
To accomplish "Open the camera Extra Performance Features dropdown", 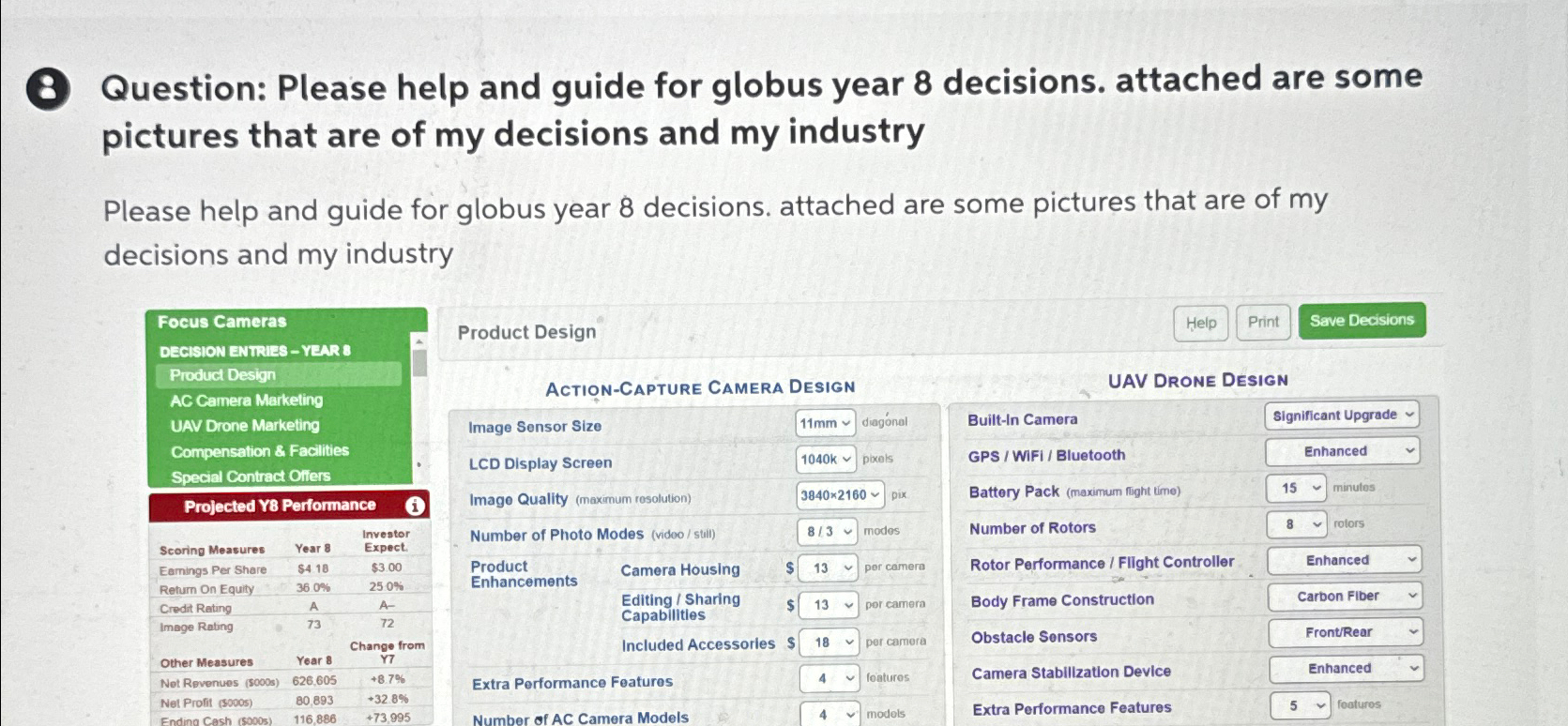I will [x=830, y=678].
